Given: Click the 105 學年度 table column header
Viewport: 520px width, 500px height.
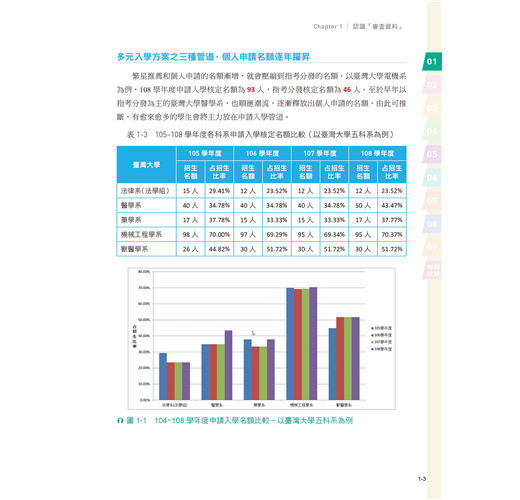Looking at the screenshot, I should coord(205,153).
